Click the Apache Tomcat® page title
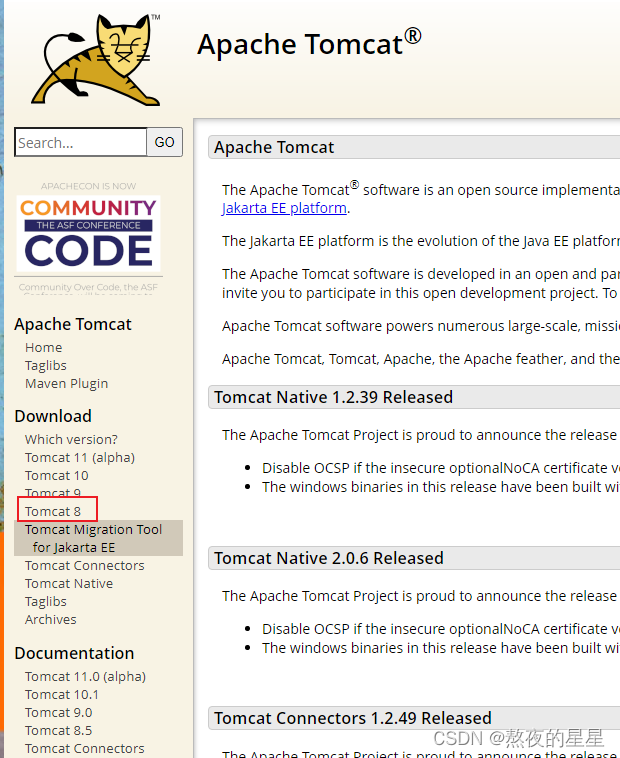 pyautogui.click(x=309, y=44)
